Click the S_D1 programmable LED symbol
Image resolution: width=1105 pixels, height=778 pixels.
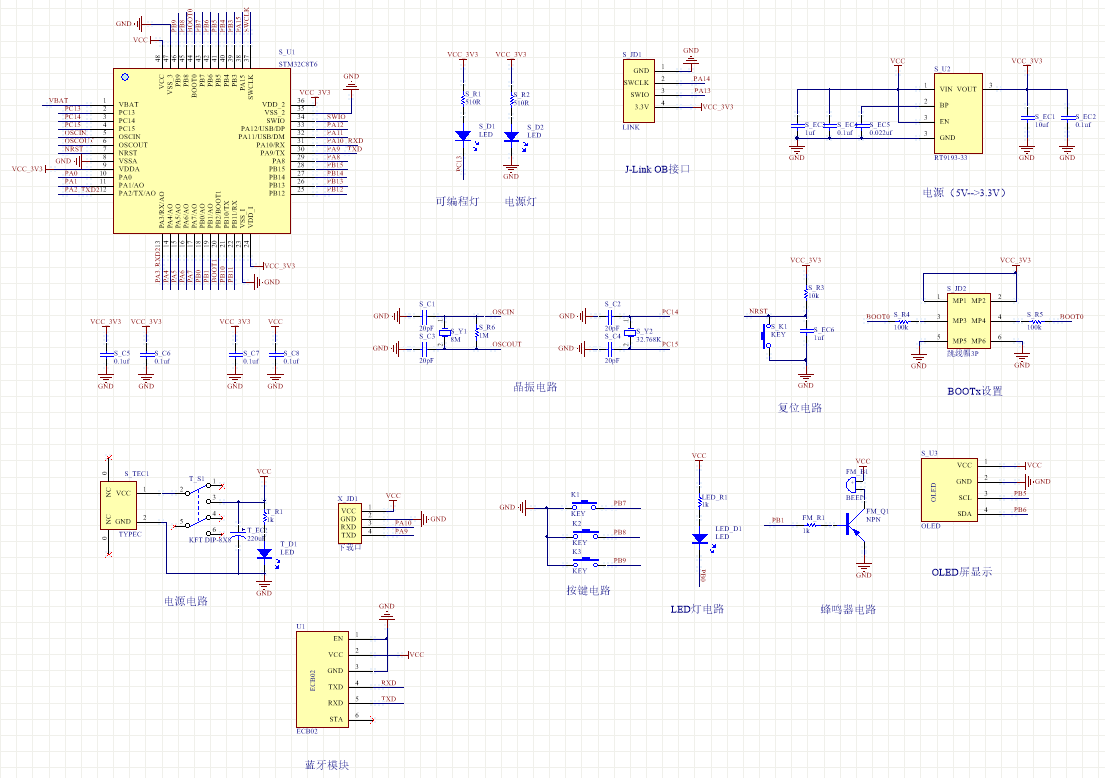coord(462,135)
